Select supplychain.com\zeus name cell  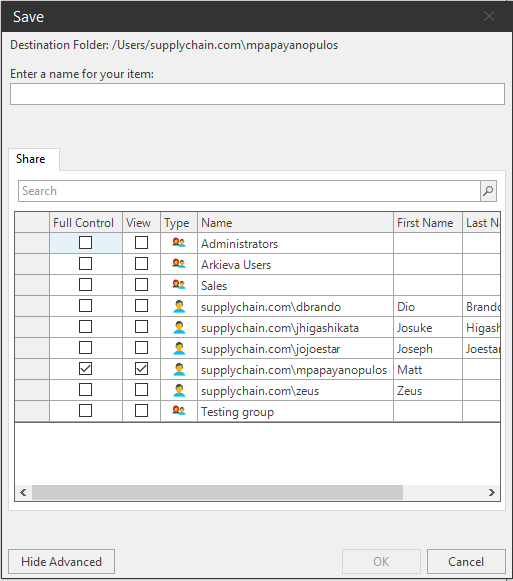pyautogui.click(x=295, y=390)
